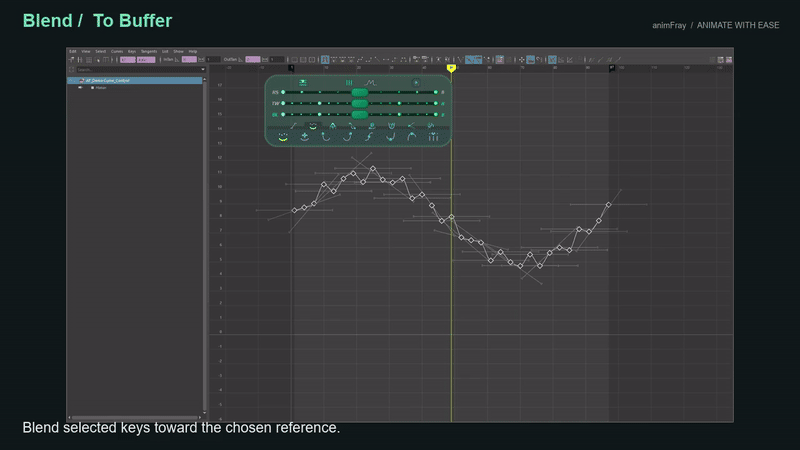This screenshot has width=800, height=450.
Task: Click the arch curve tool icon in widget
Action: 412,137
